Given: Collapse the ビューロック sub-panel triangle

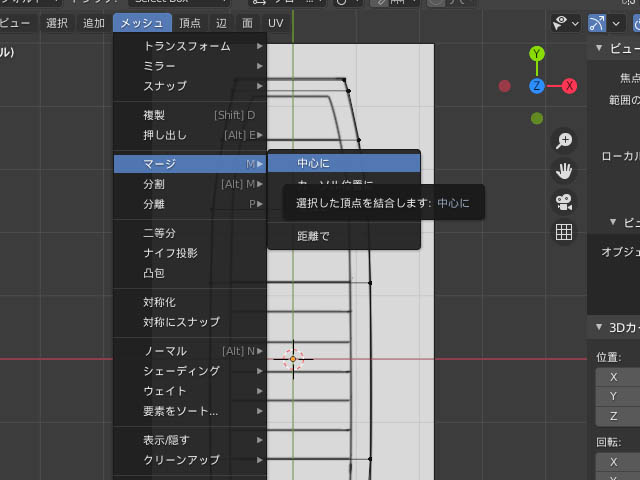Looking at the screenshot, I should click(613, 222).
